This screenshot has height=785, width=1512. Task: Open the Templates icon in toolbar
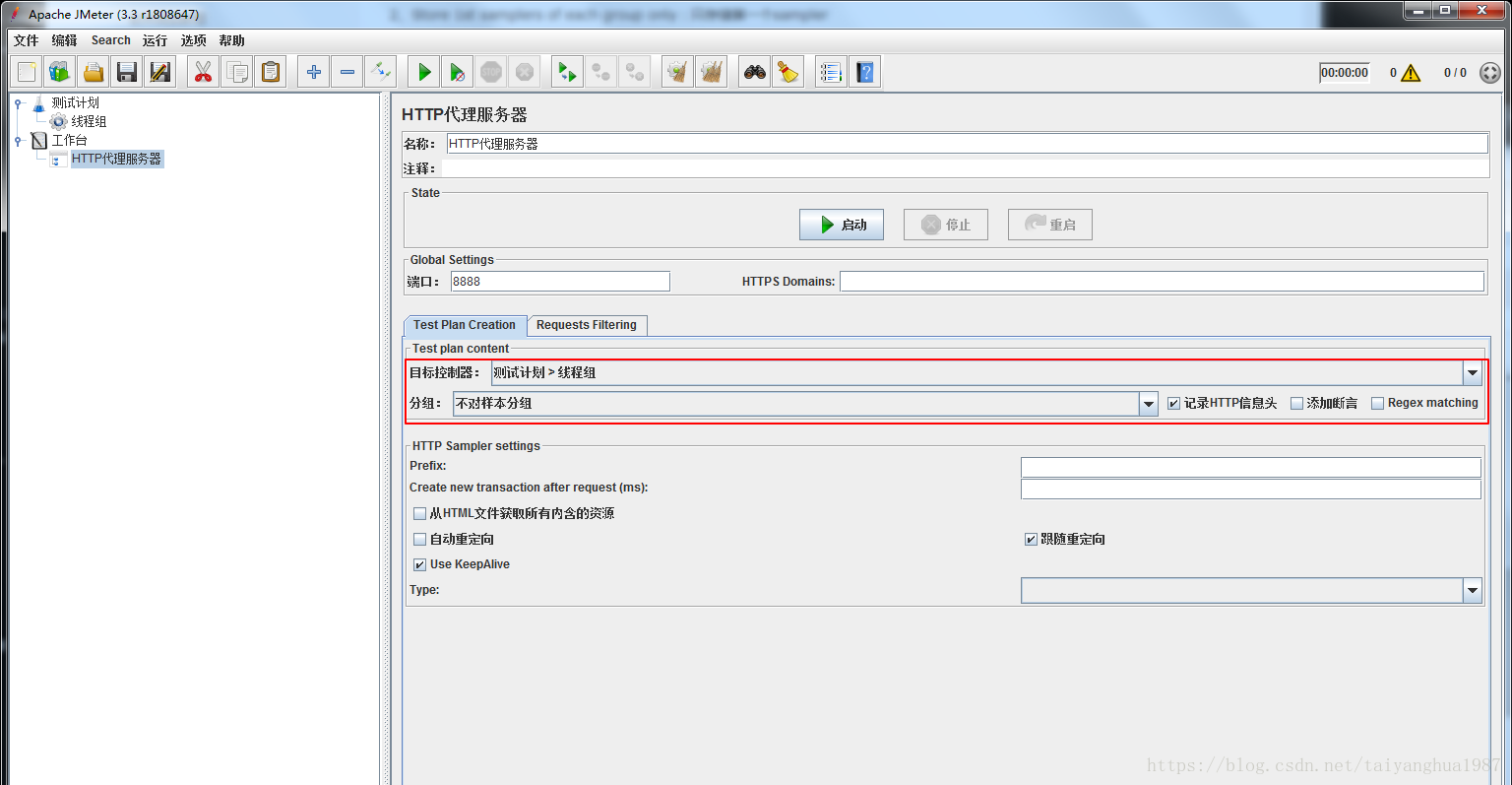point(60,72)
